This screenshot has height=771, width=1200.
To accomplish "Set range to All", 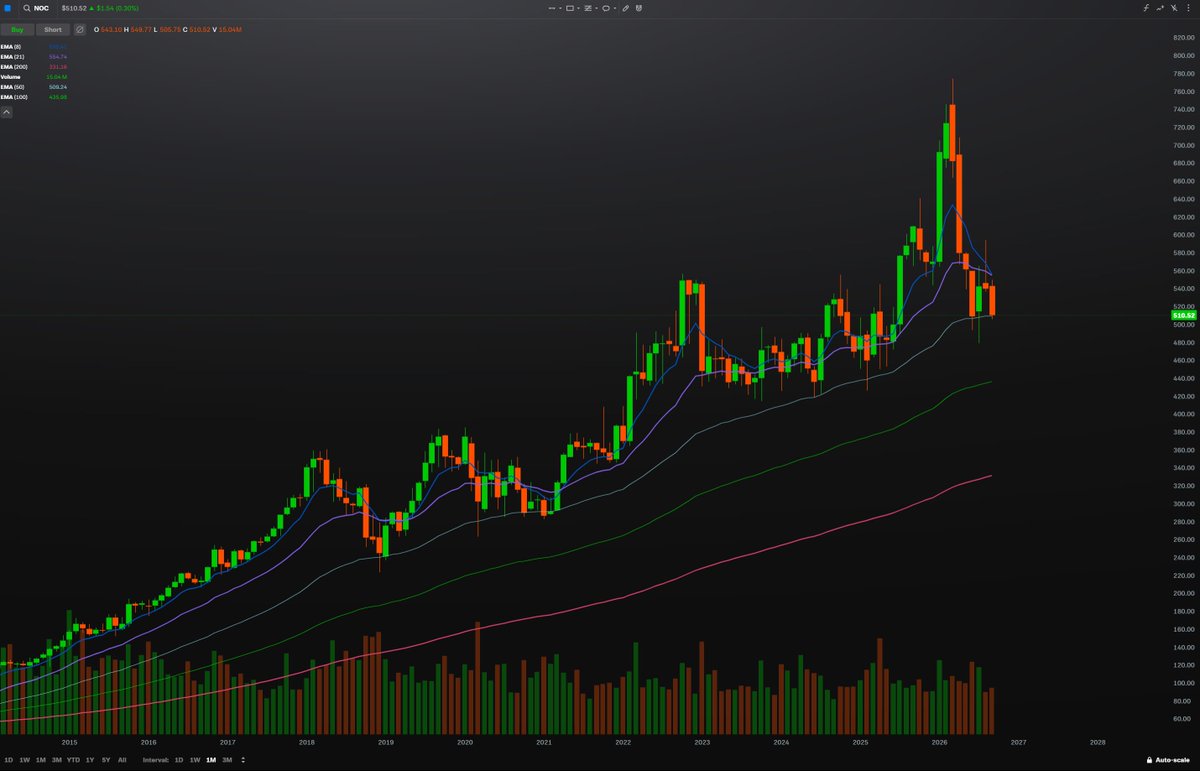I will [122, 760].
